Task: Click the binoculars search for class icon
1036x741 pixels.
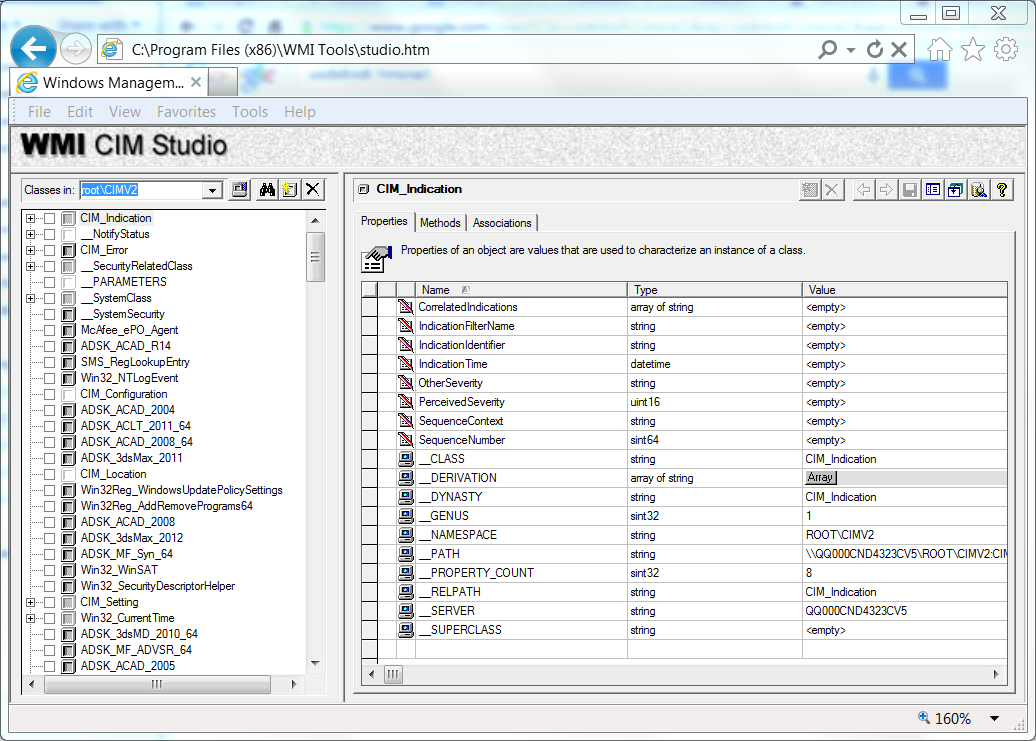Action: 267,190
